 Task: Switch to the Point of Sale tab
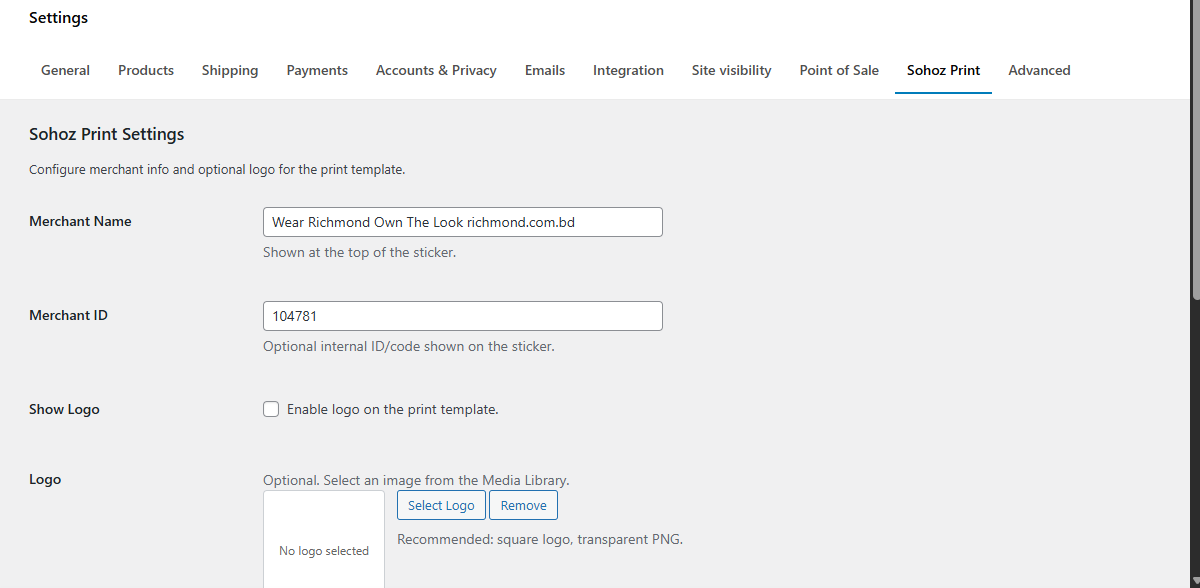[x=839, y=70]
